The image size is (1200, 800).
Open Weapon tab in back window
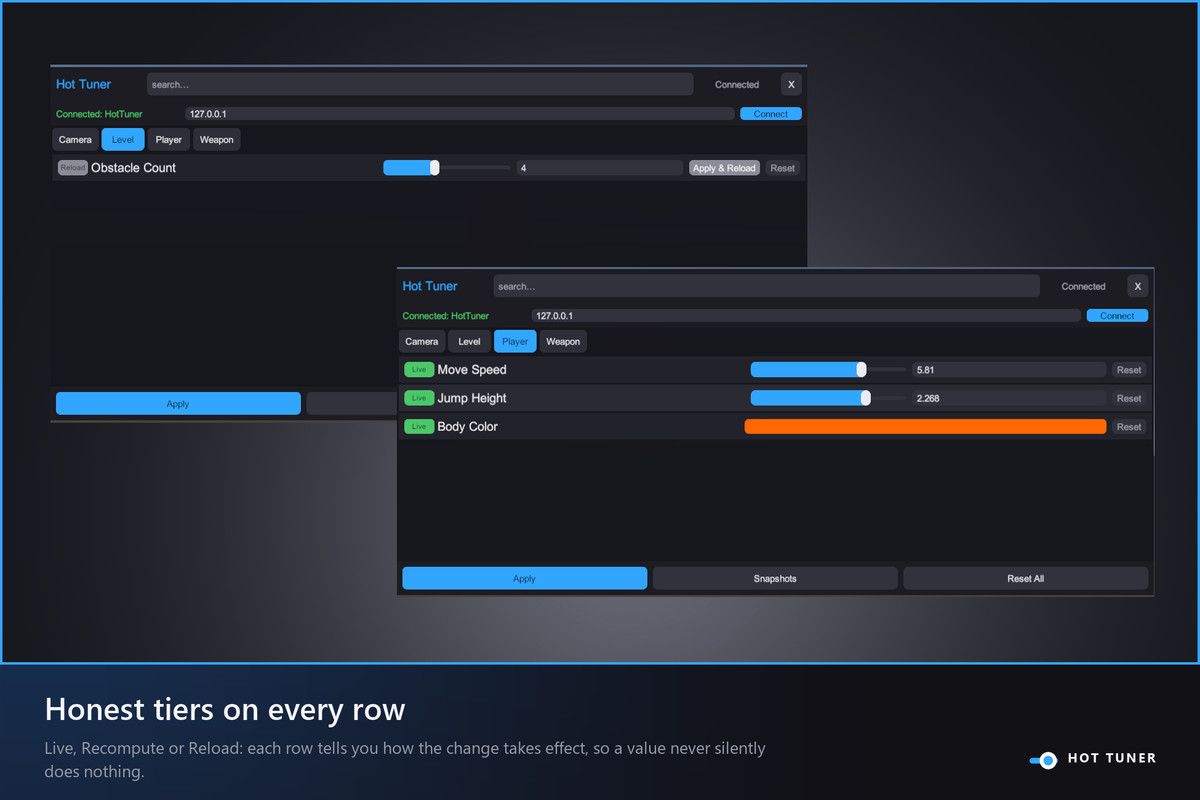pos(217,140)
